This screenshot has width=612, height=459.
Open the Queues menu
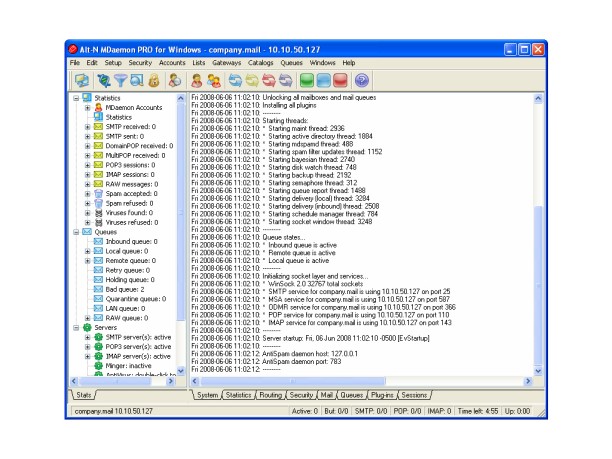(291, 62)
